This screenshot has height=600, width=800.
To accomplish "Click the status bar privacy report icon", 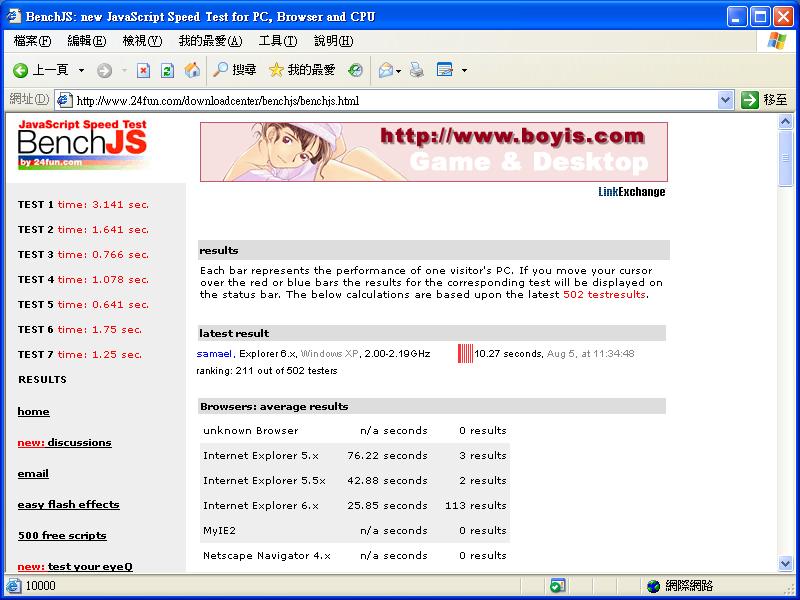I will [x=557, y=586].
